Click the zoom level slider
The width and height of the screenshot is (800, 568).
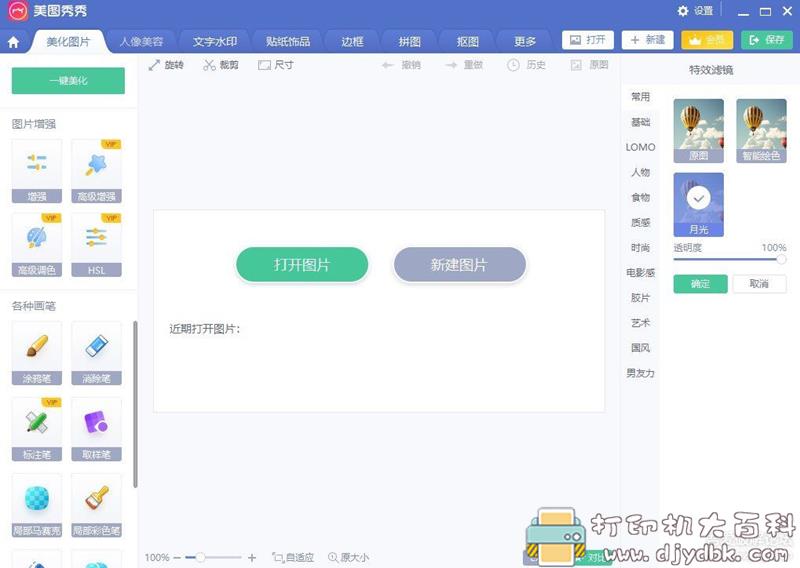213,558
